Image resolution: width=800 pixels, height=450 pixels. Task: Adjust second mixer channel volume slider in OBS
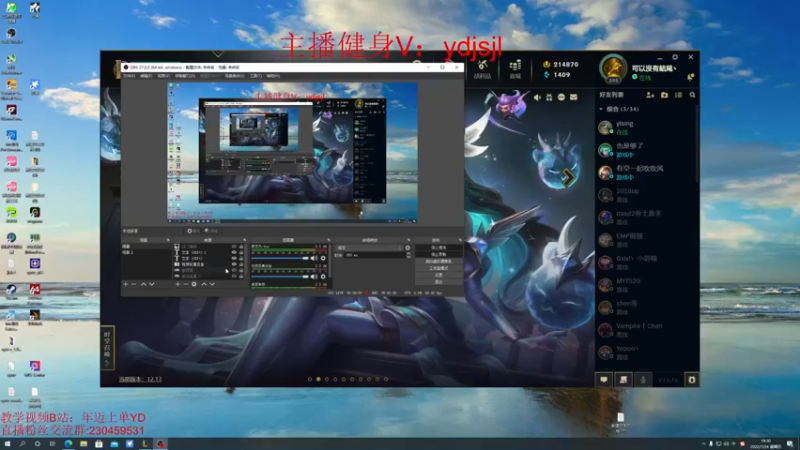(280, 277)
